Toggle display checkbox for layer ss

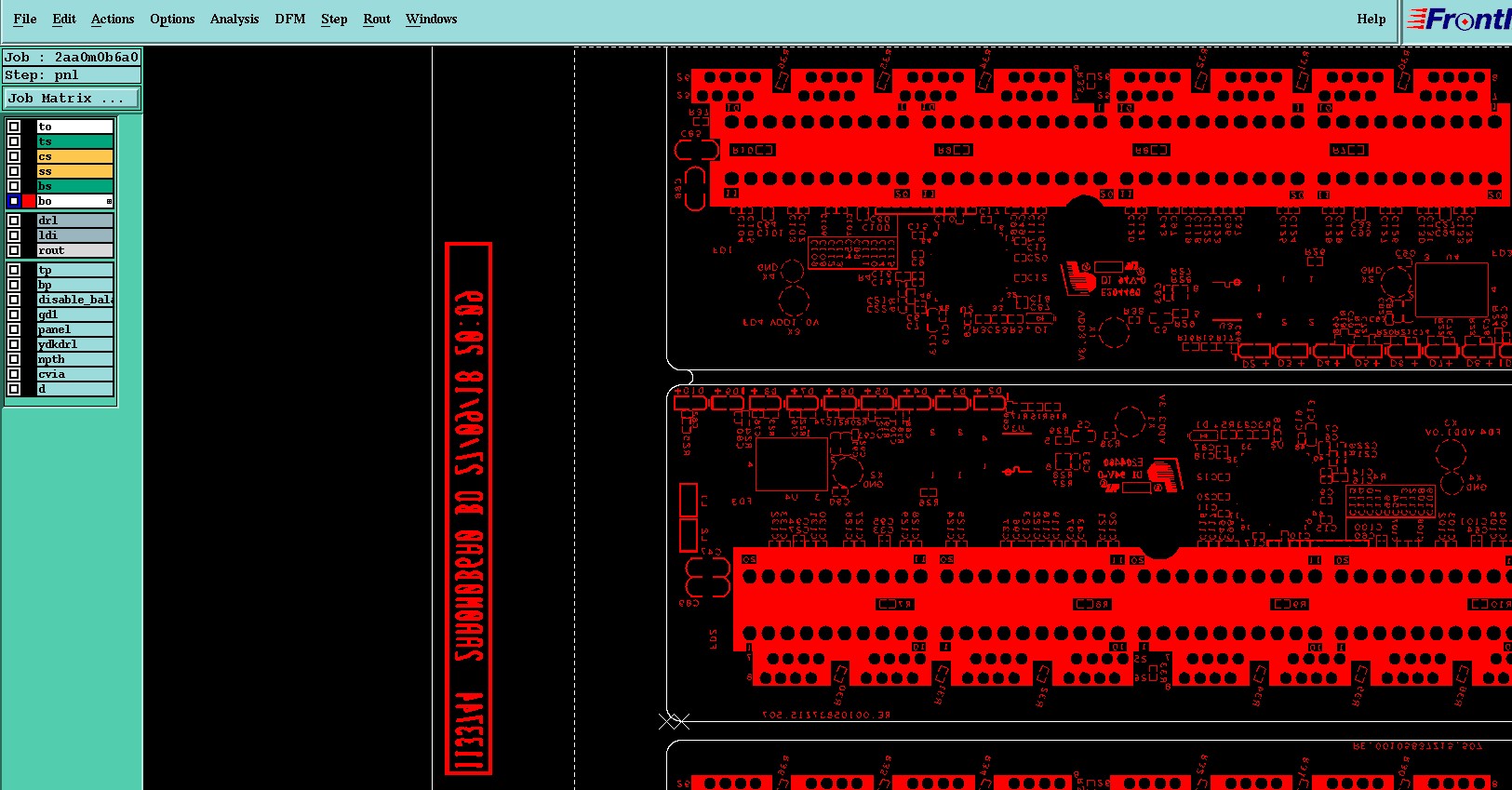14,171
